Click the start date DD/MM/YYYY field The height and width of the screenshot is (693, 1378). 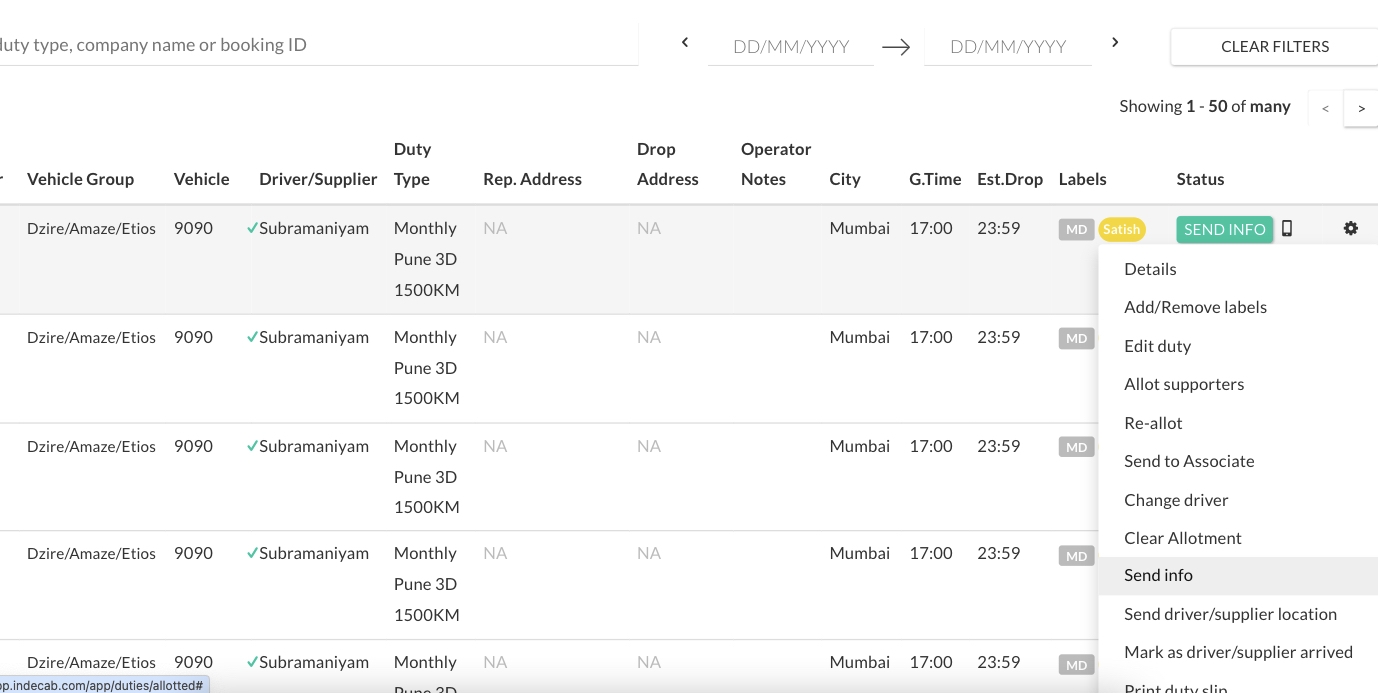790,47
